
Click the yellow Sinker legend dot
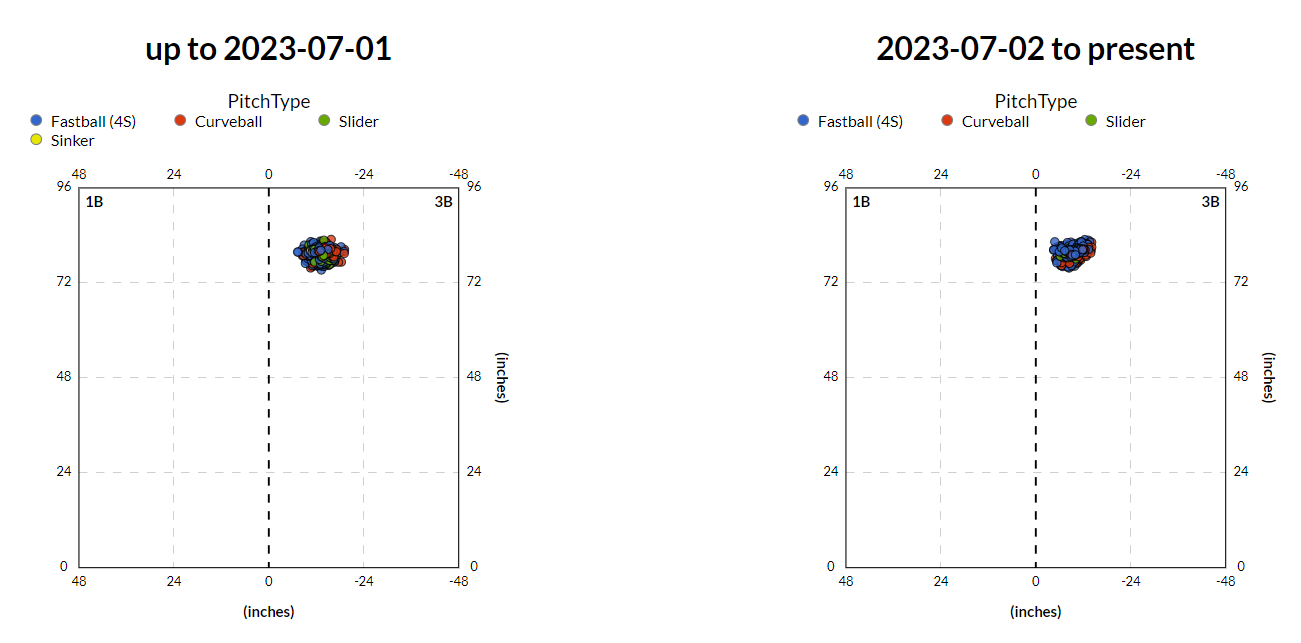coord(37,140)
